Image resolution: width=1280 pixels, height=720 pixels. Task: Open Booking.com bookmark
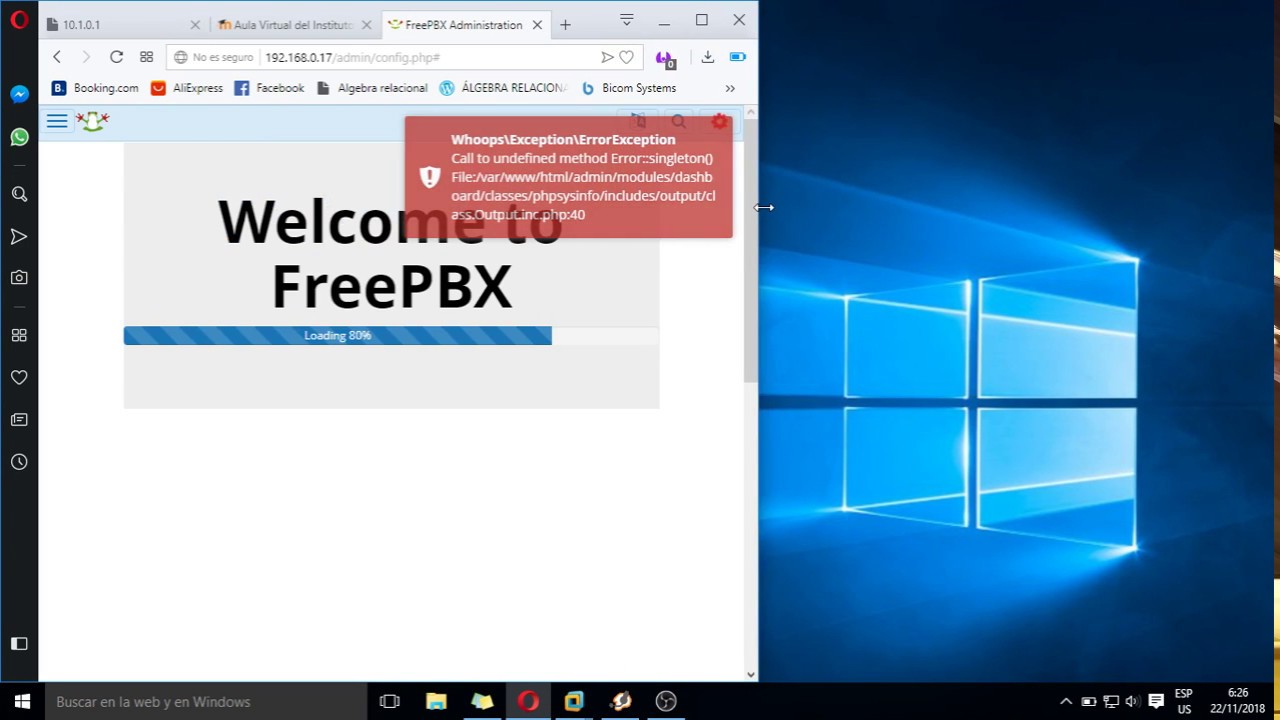[95, 88]
